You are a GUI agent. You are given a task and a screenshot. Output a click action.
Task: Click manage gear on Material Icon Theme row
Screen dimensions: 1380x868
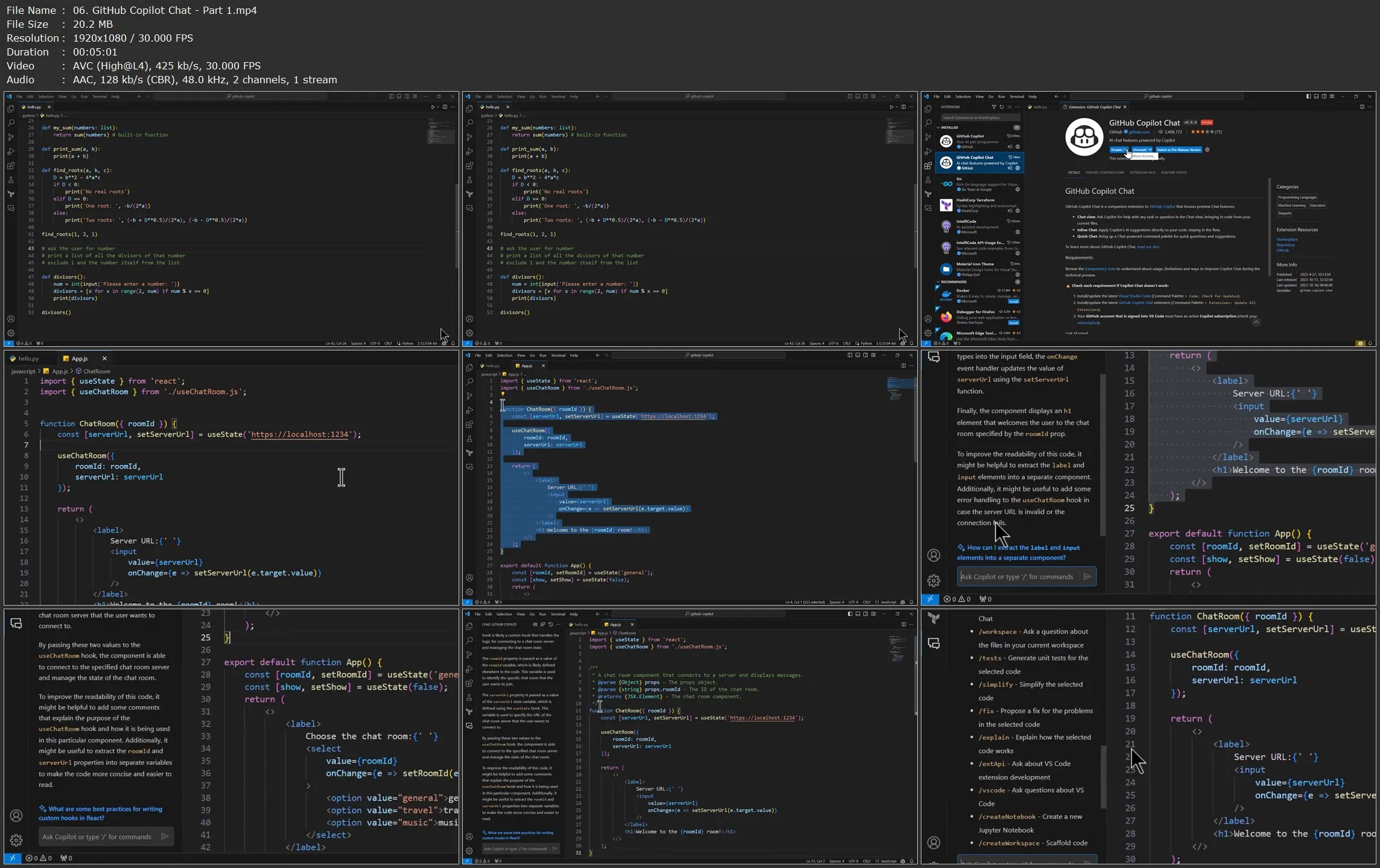click(1017, 274)
